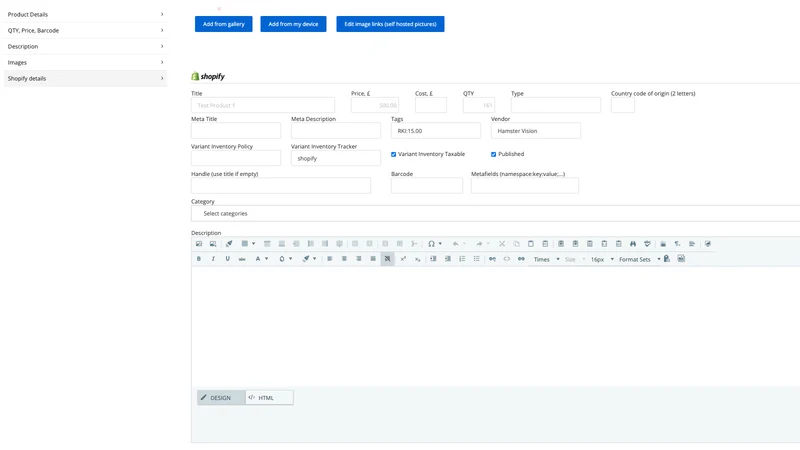Select the Shopify details sidebar item
This screenshot has height=450, width=800.
pyautogui.click(x=85, y=79)
